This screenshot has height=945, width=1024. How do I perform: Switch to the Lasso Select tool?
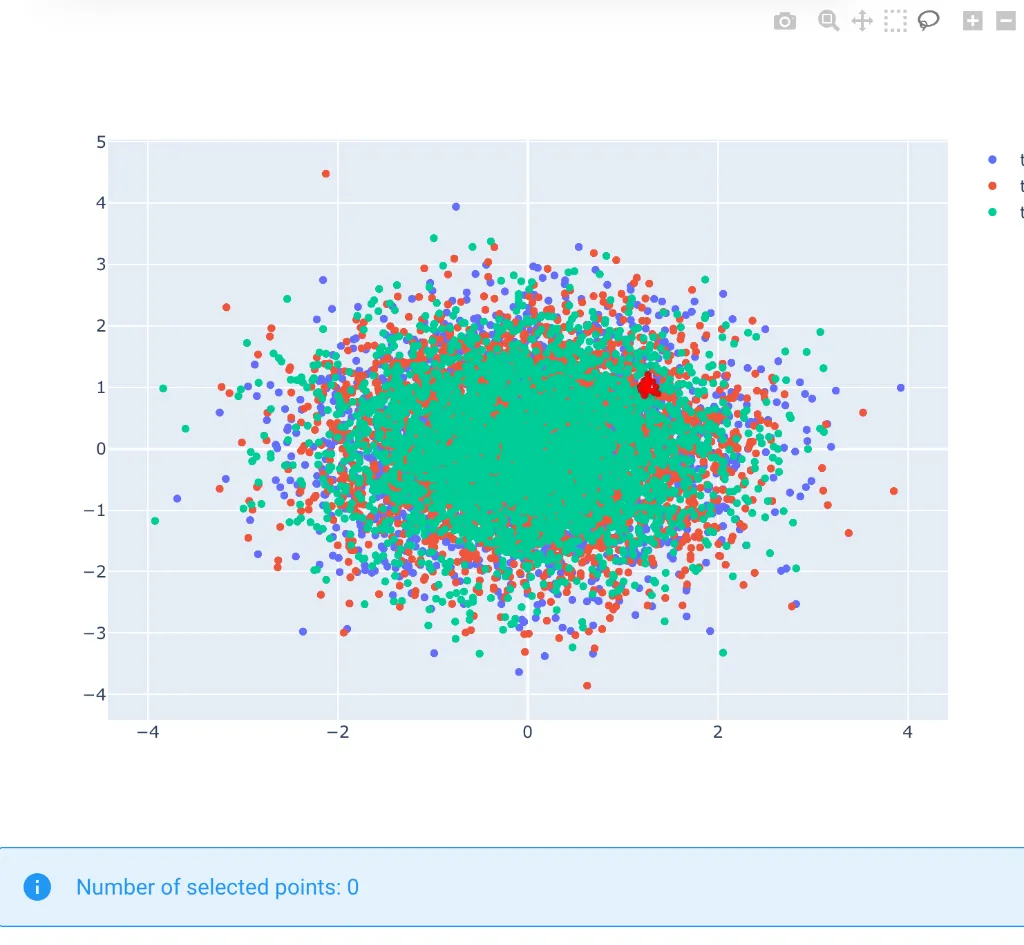929,21
